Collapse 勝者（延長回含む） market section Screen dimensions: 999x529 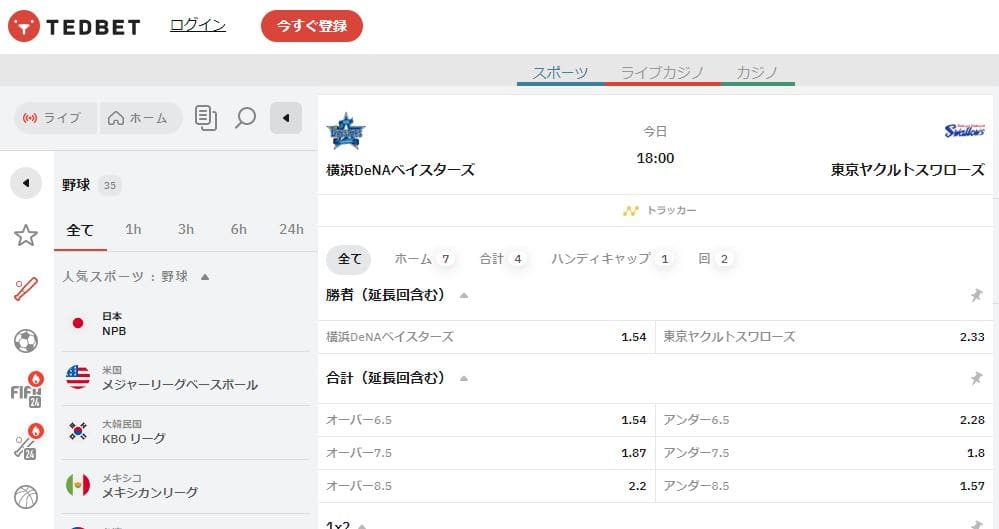tap(464, 295)
